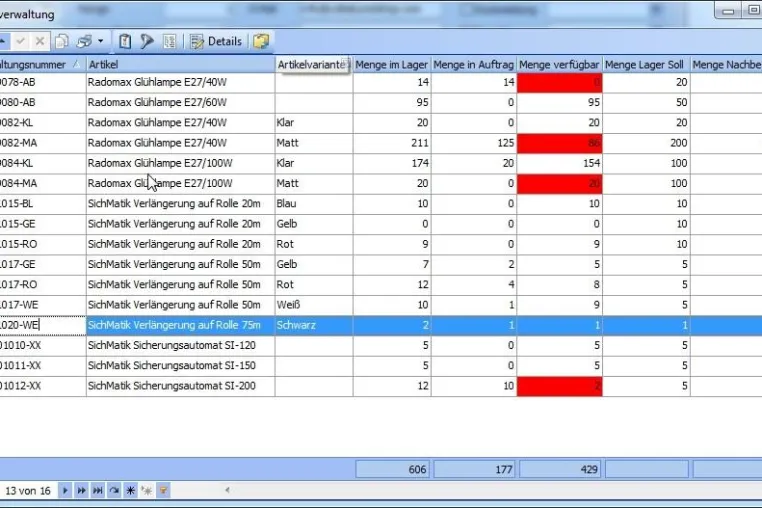This screenshot has height=508, width=762.
Task: Click Lager Soll value '50' cell
Action: pyautogui.click(x=646, y=103)
